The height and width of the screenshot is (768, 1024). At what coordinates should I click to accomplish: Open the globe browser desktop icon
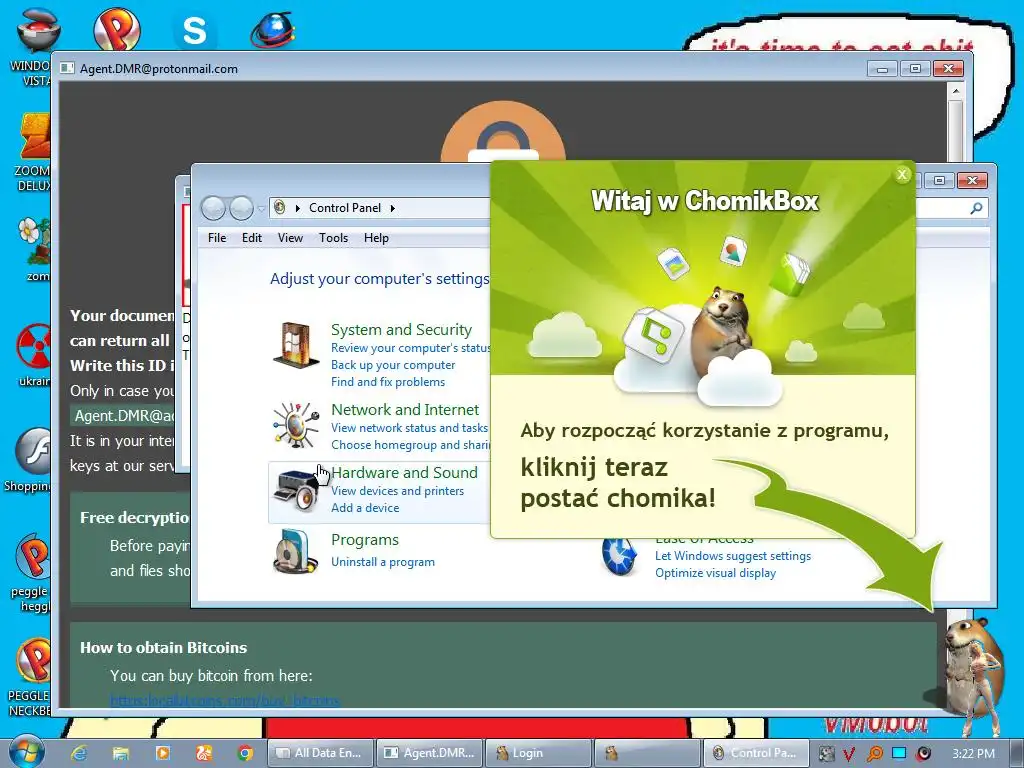(272, 30)
